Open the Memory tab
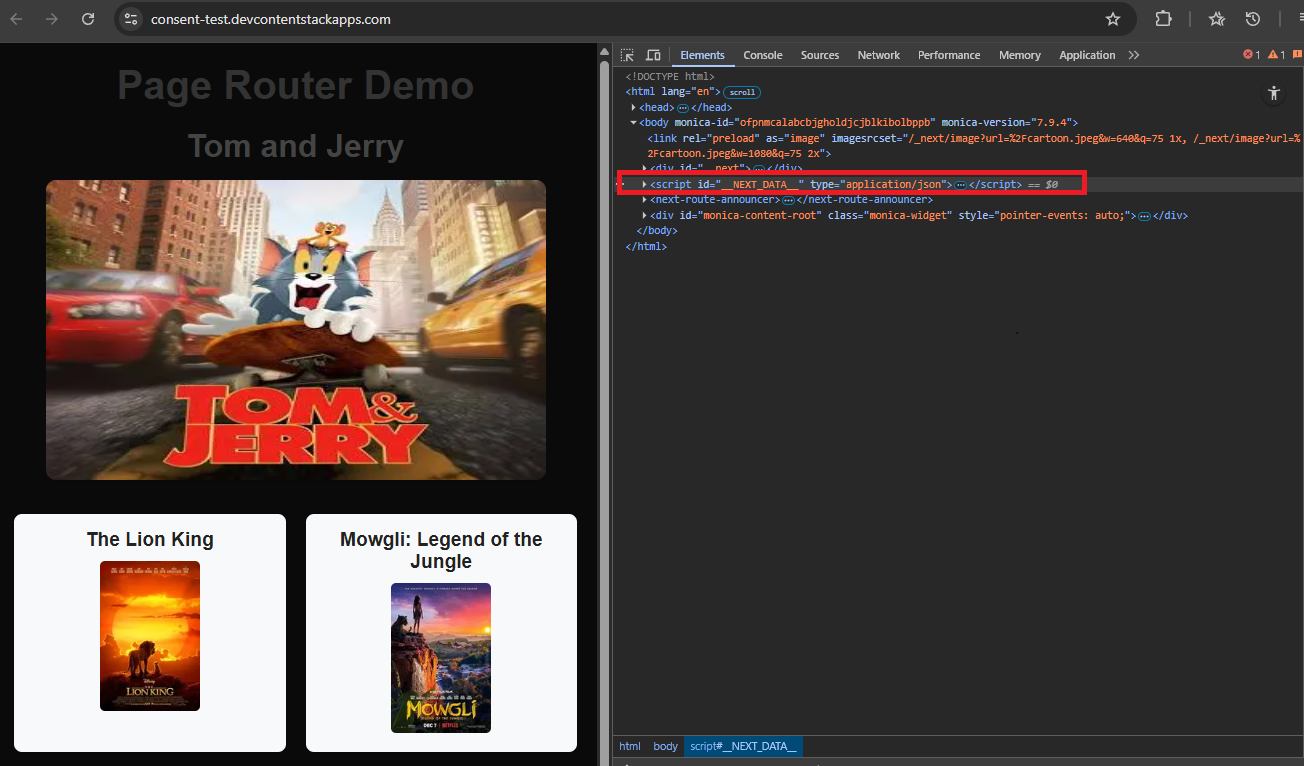 [x=1020, y=55]
